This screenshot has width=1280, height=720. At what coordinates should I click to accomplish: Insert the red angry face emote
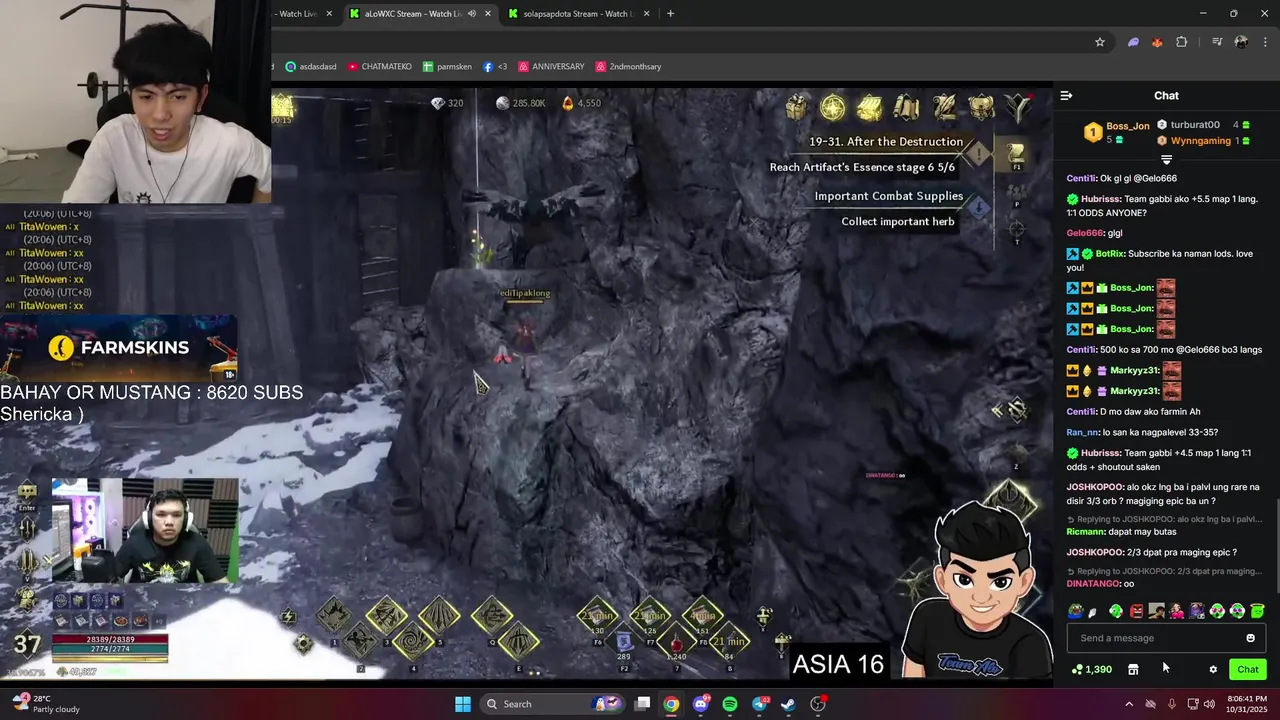pos(1136,611)
